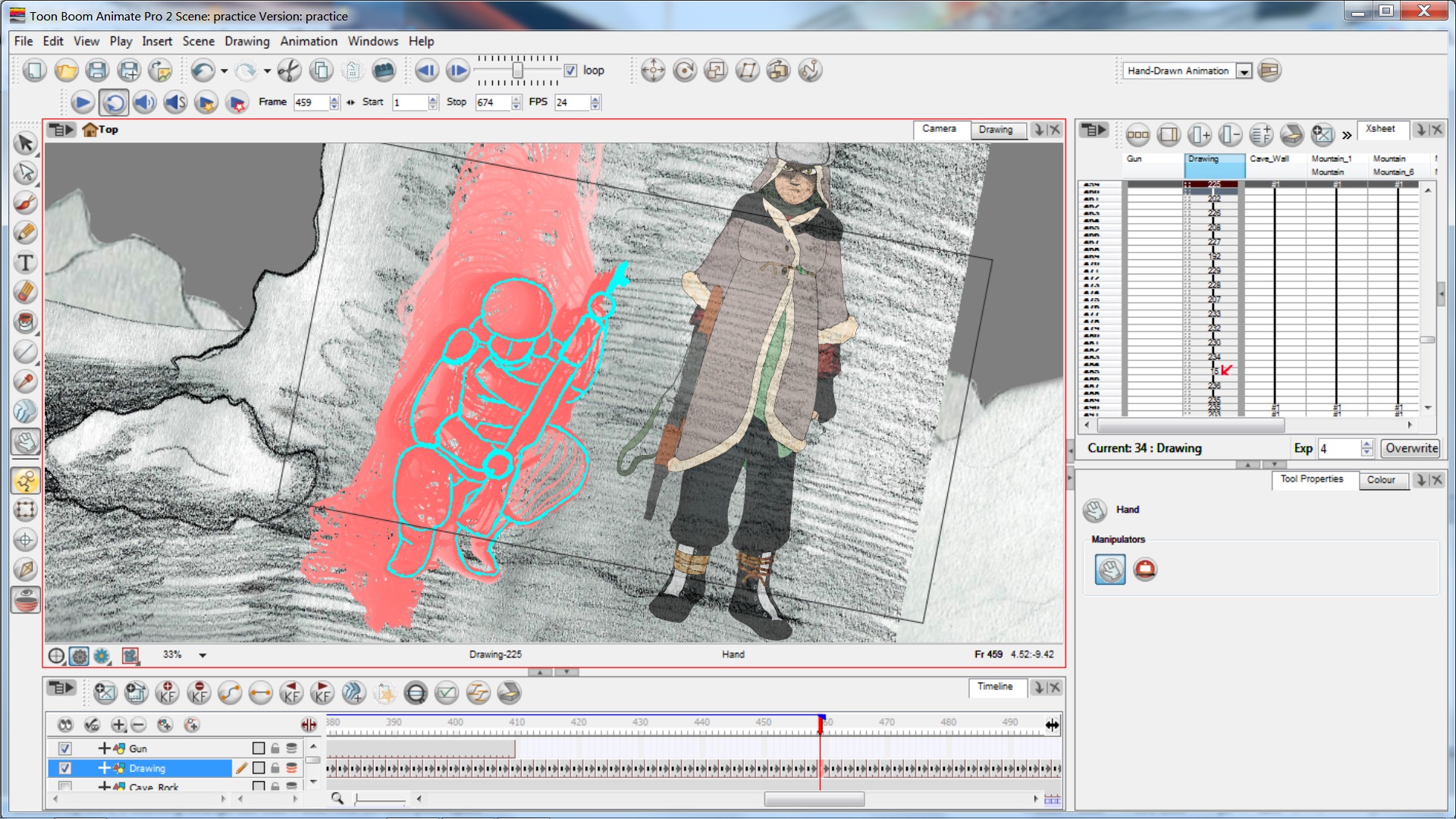This screenshot has width=1456, height=819.
Task: Select the Text tool
Action: [25, 262]
